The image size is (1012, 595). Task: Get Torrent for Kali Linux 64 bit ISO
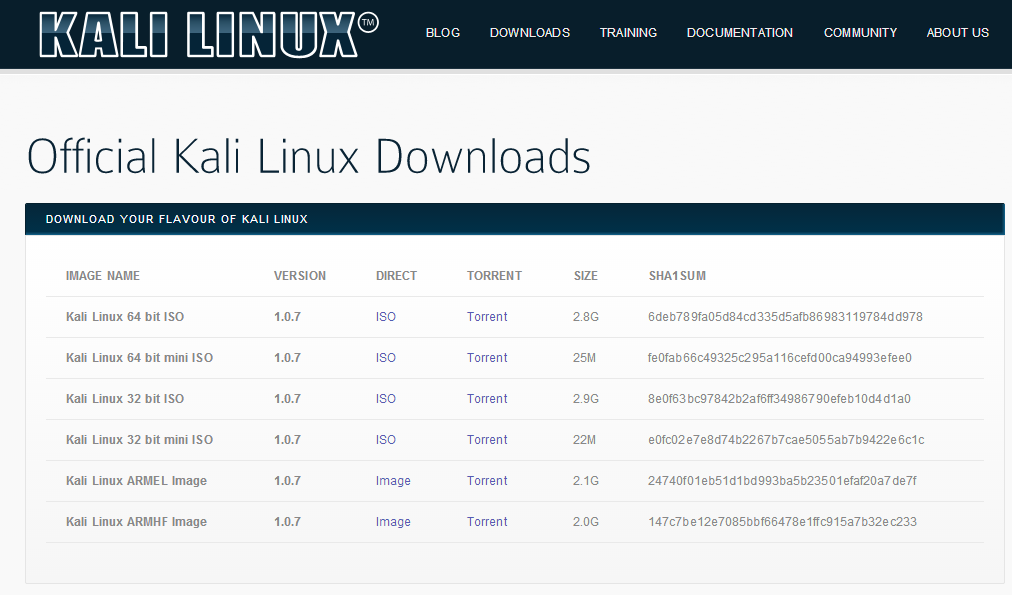coord(487,317)
